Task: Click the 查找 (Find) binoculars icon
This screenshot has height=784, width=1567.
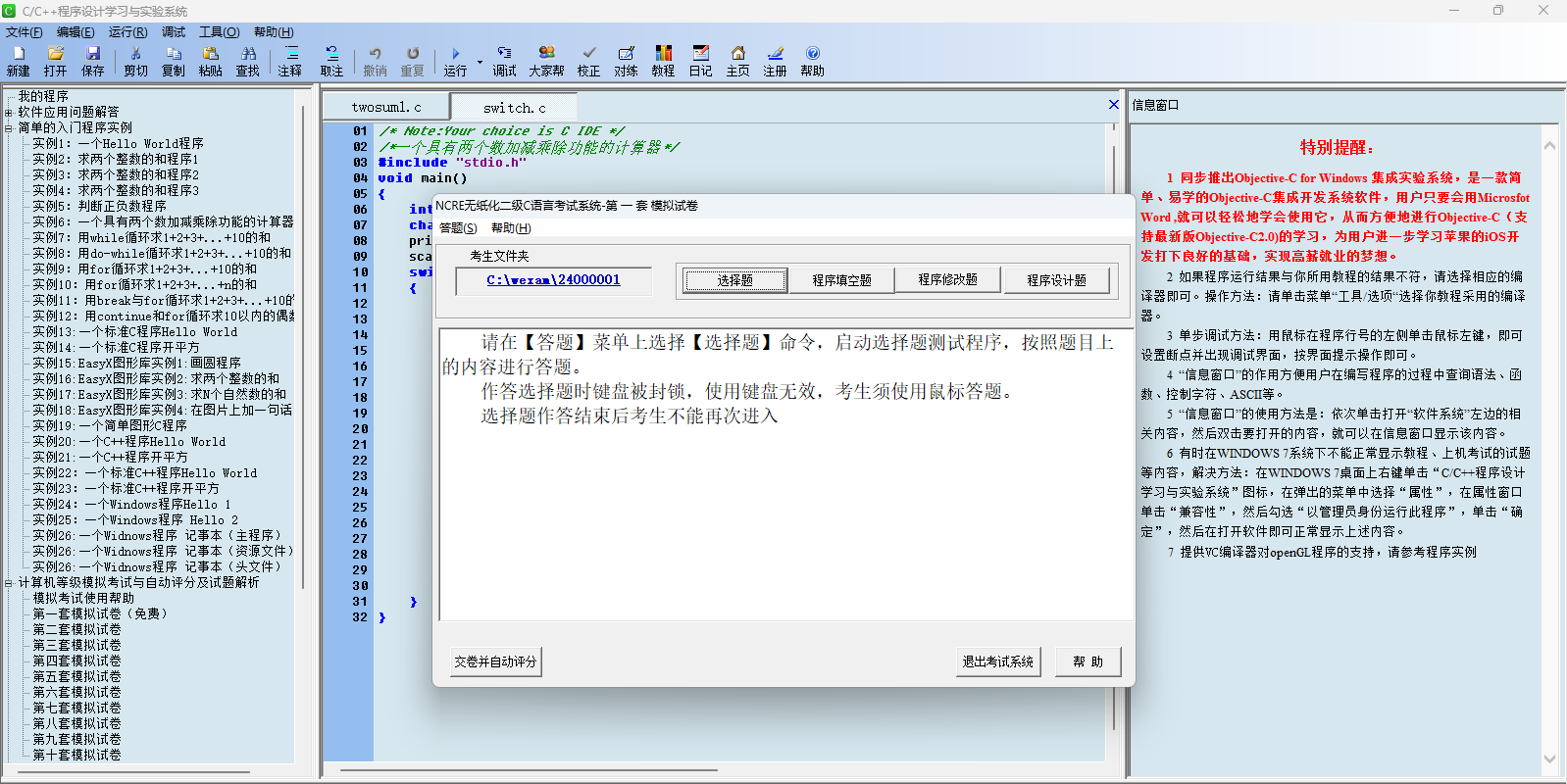Action: [x=248, y=61]
